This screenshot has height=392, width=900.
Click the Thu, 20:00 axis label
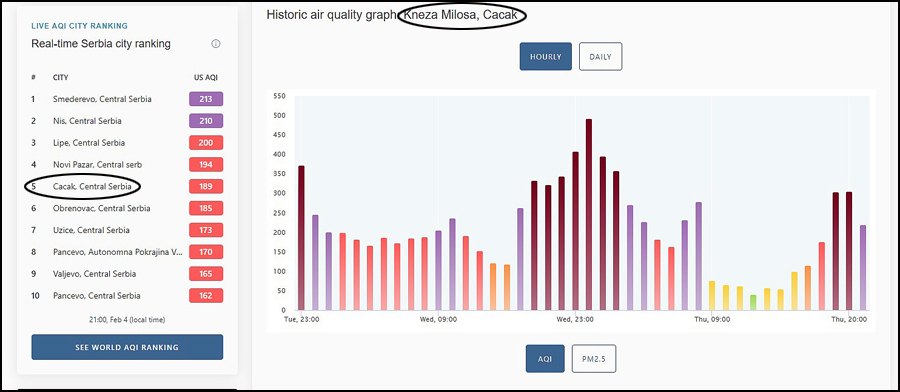pos(849,319)
